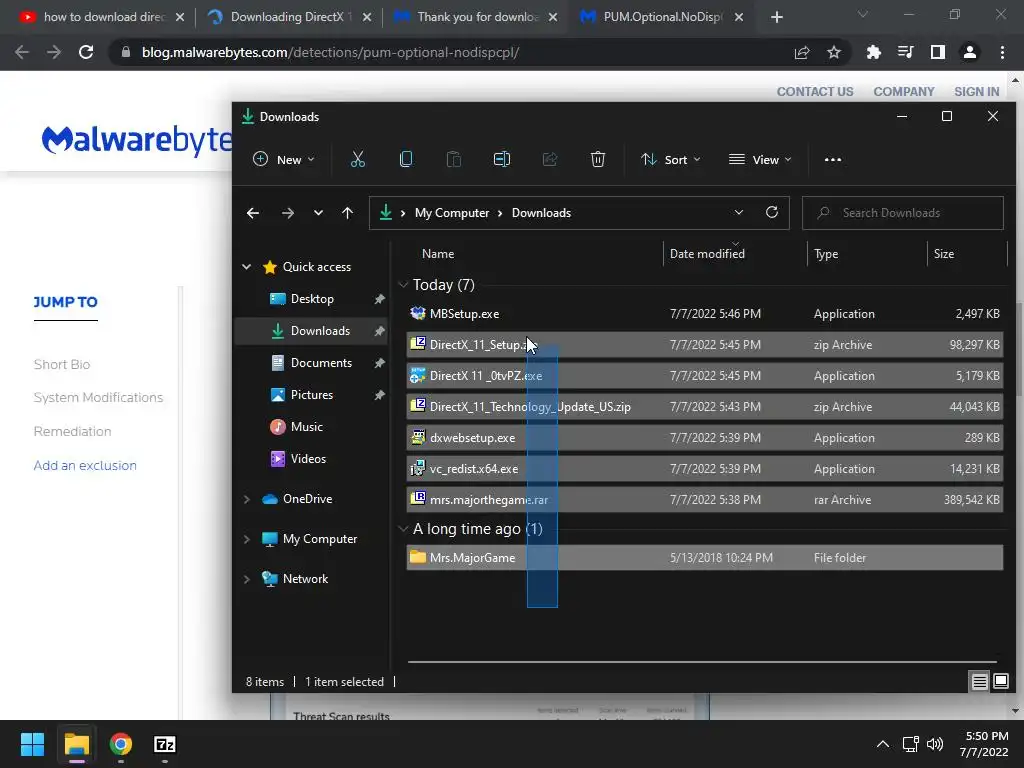The height and width of the screenshot is (768, 1024).
Task: Jump to System Modifications section
Action: click(98, 397)
